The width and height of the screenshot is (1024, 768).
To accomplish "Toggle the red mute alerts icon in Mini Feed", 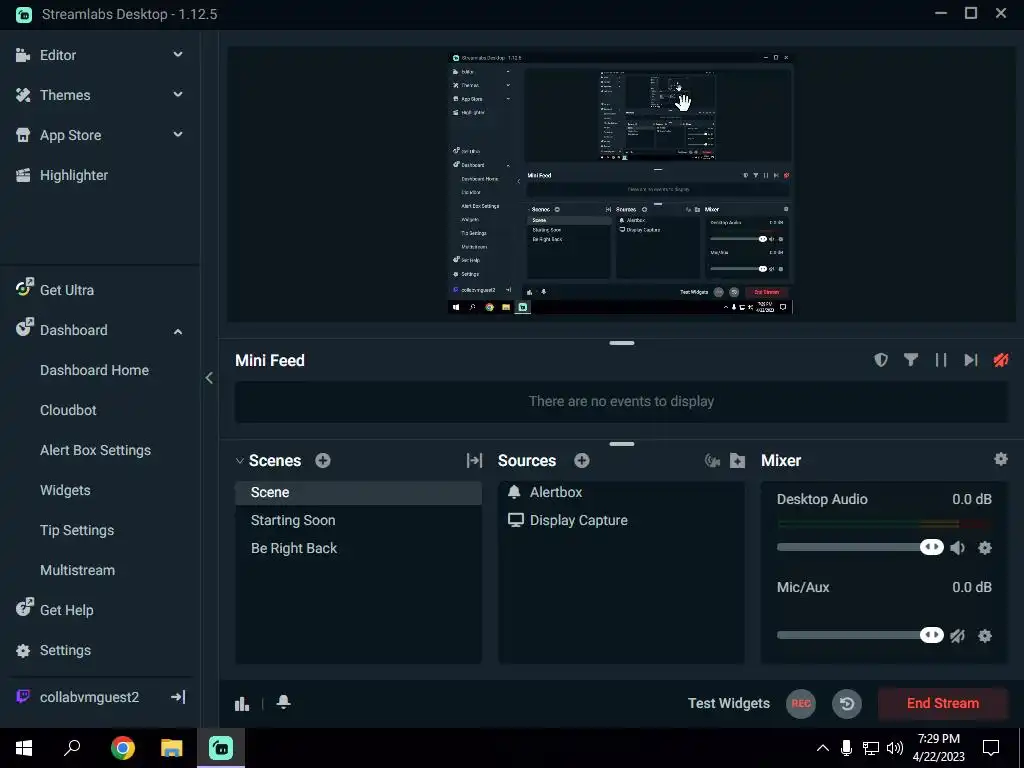I will coord(1001,360).
